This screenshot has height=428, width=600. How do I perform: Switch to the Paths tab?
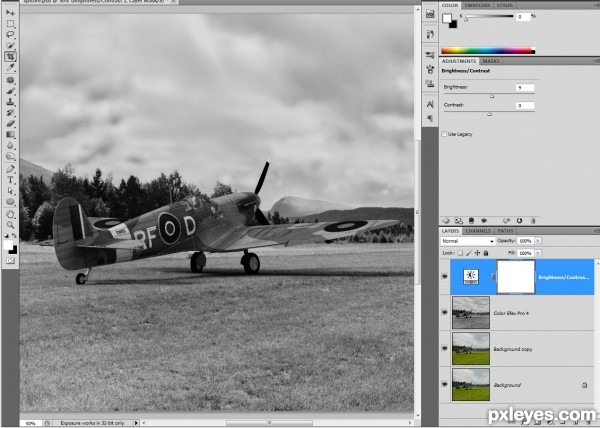[x=505, y=231]
